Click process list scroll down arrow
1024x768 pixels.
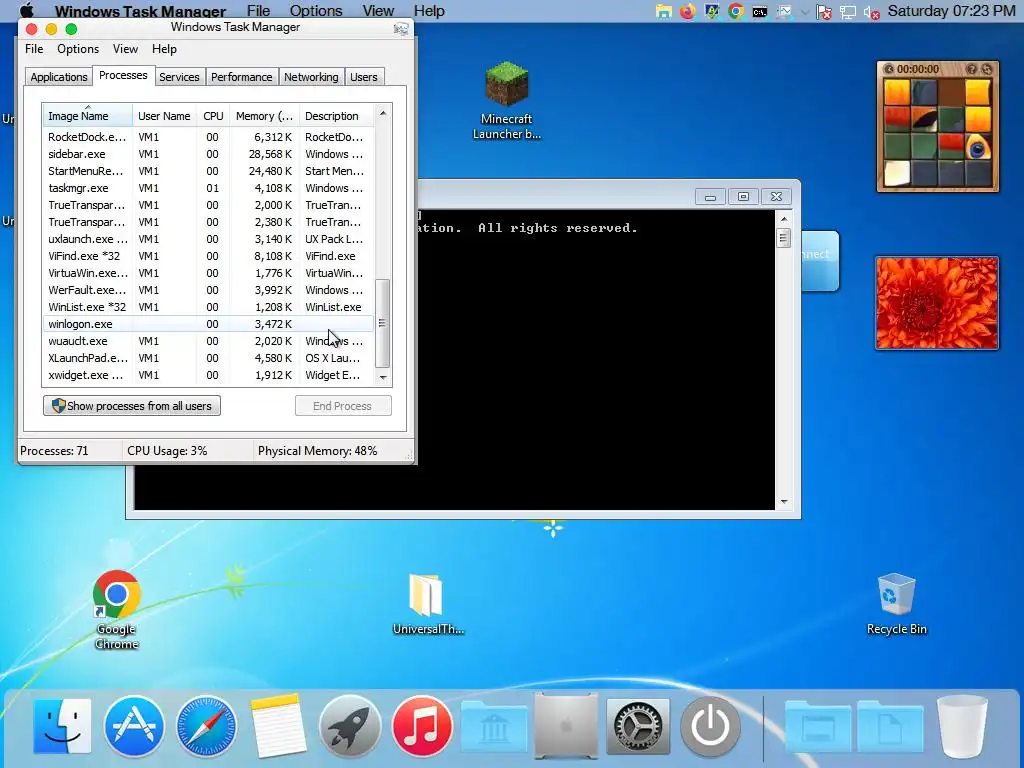click(383, 377)
